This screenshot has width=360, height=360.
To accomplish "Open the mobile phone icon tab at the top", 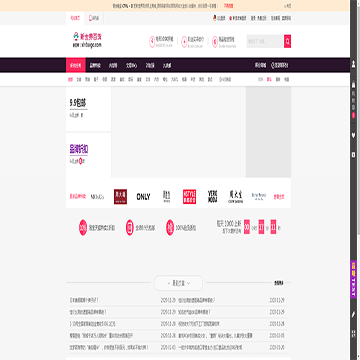I will coord(94,18).
